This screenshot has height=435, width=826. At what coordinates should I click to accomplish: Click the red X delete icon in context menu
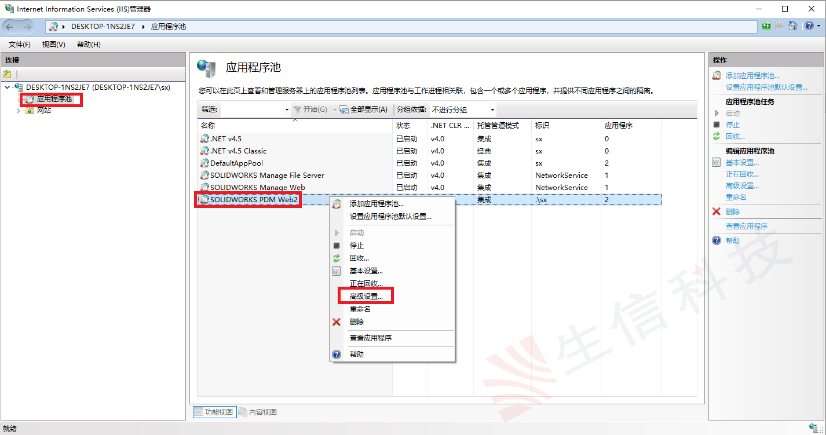click(337, 322)
